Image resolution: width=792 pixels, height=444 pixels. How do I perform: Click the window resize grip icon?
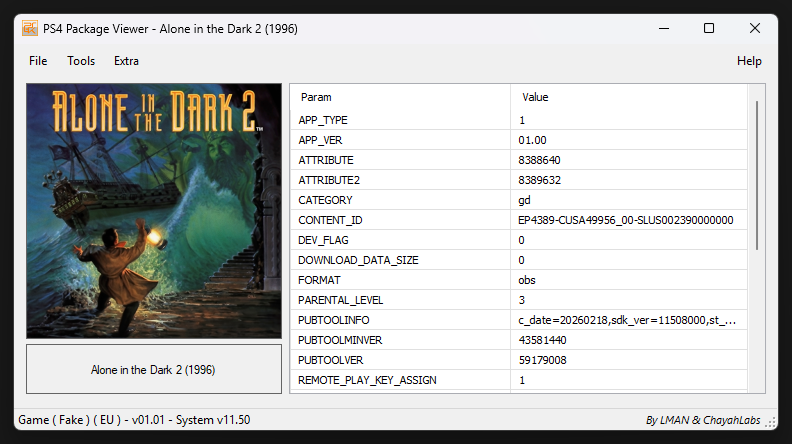771,423
